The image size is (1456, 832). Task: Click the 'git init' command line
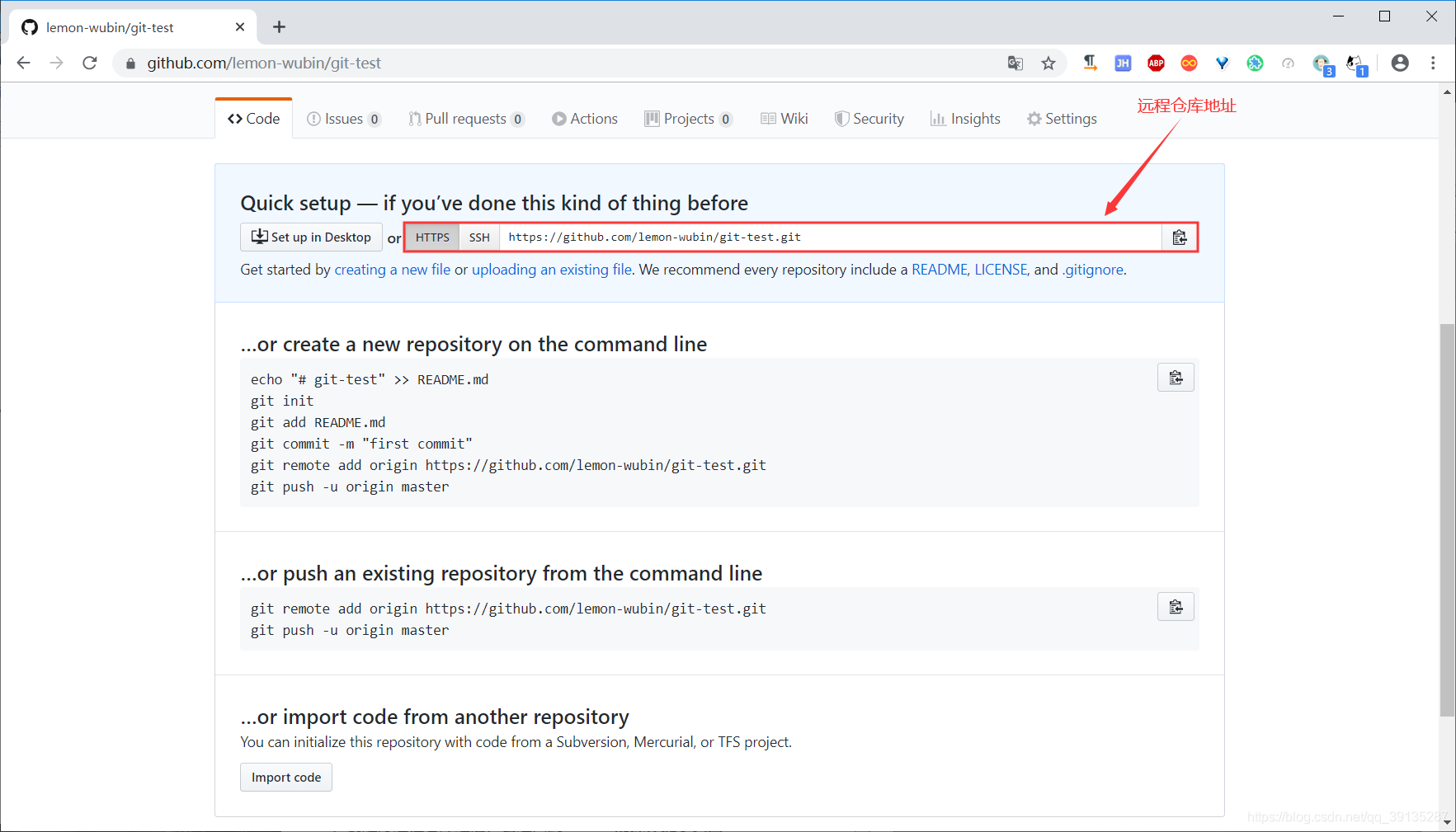(x=282, y=401)
